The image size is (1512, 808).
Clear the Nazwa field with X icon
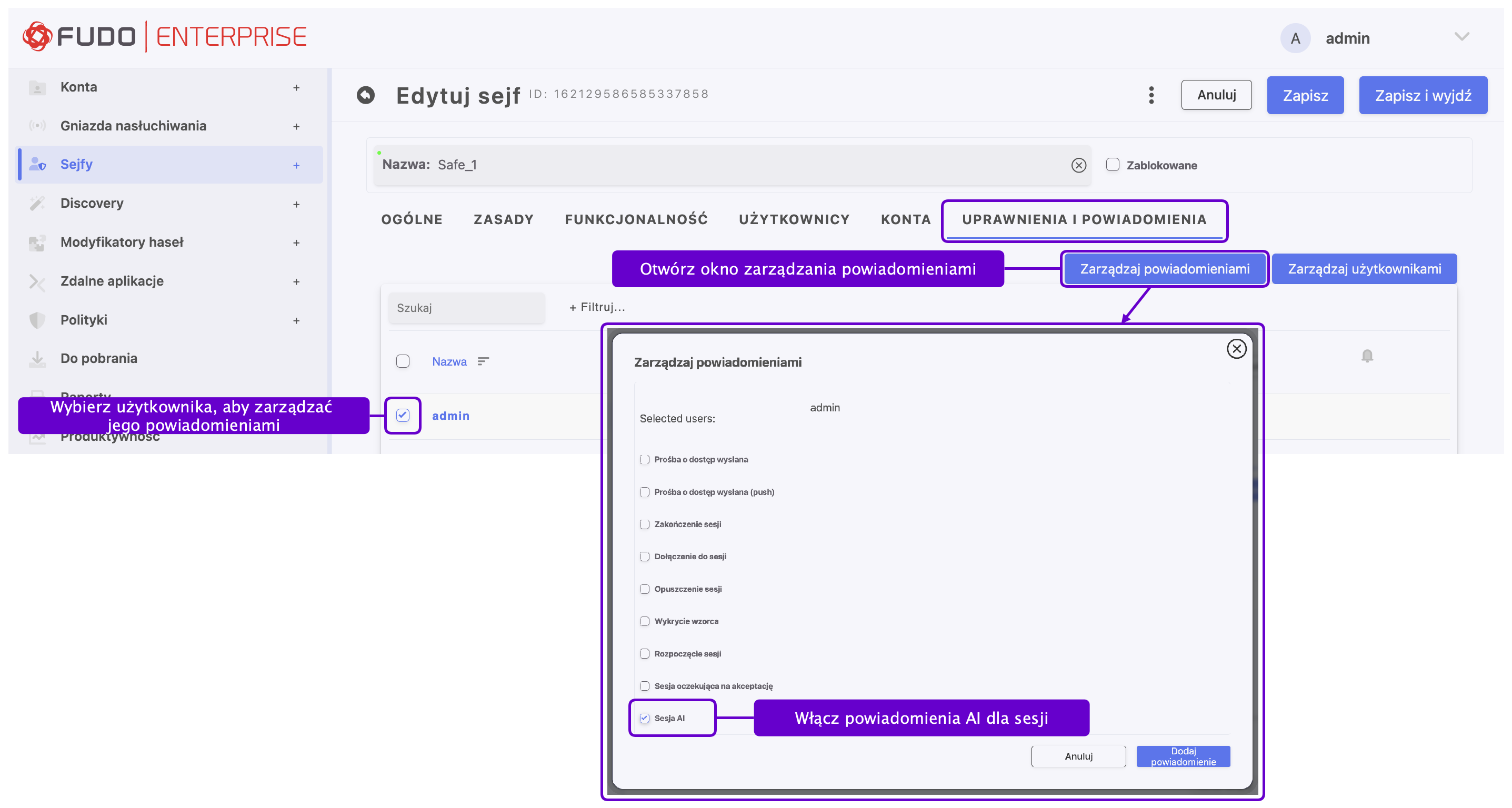click(1078, 166)
